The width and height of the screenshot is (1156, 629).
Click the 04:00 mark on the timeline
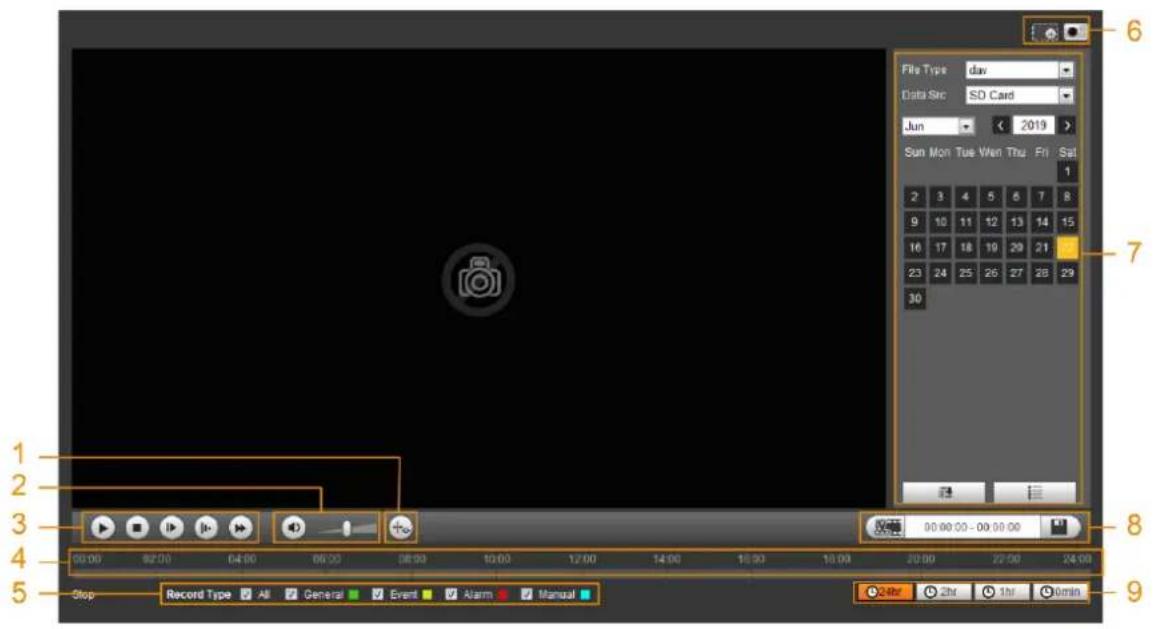242,560
